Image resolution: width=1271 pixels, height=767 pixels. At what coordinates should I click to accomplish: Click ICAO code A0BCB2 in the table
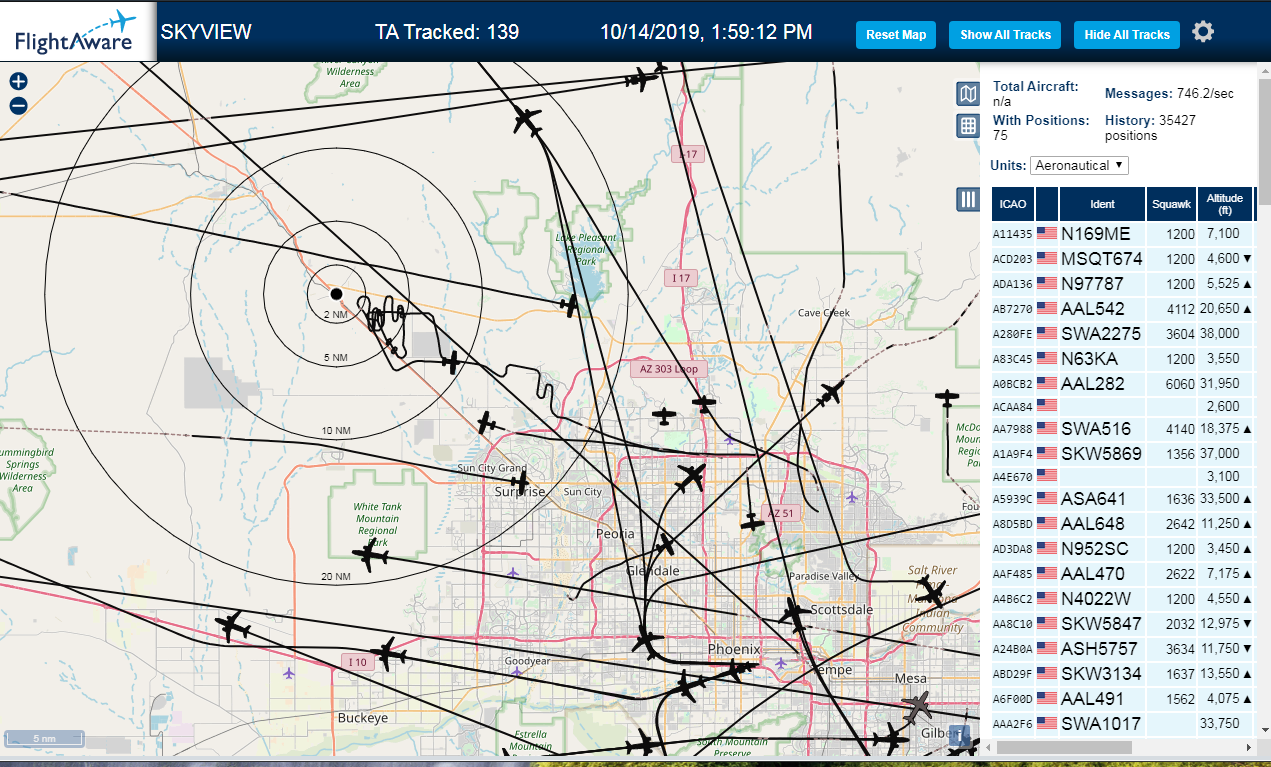pyautogui.click(x=1012, y=384)
